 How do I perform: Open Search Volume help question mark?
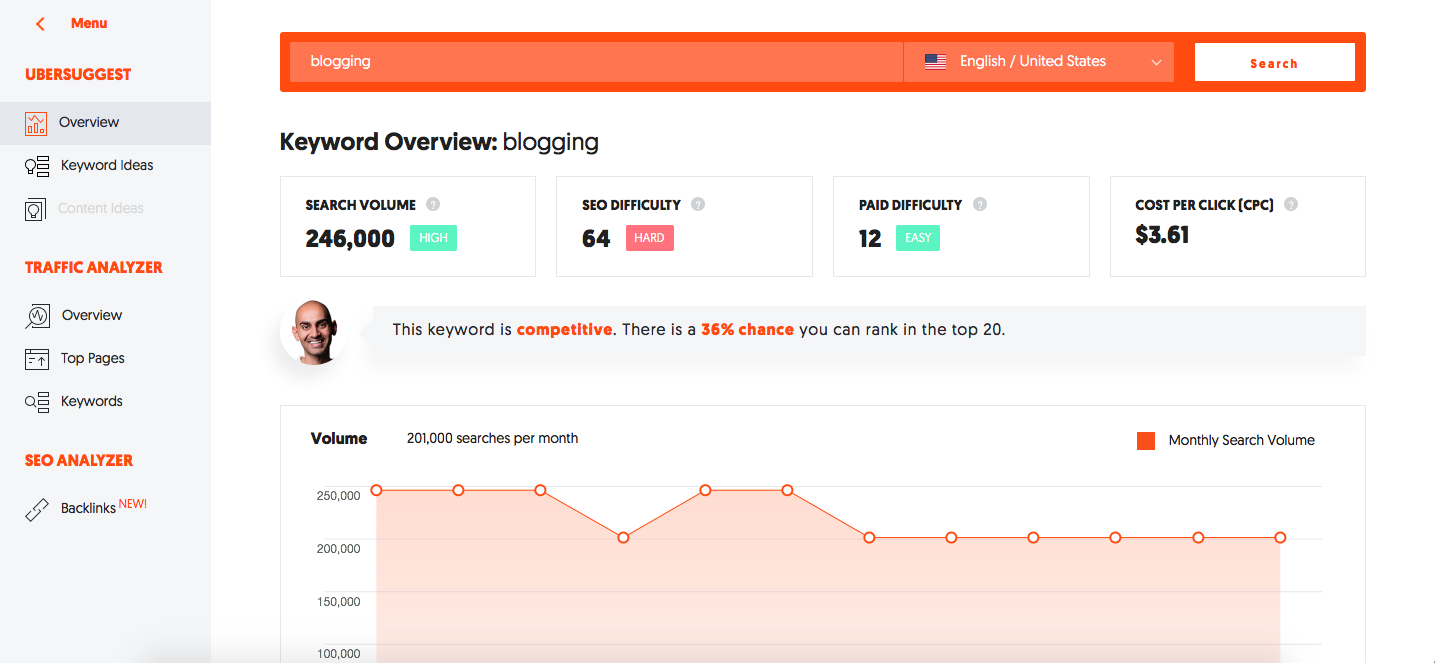pyautogui.click(x=433, y=204)
